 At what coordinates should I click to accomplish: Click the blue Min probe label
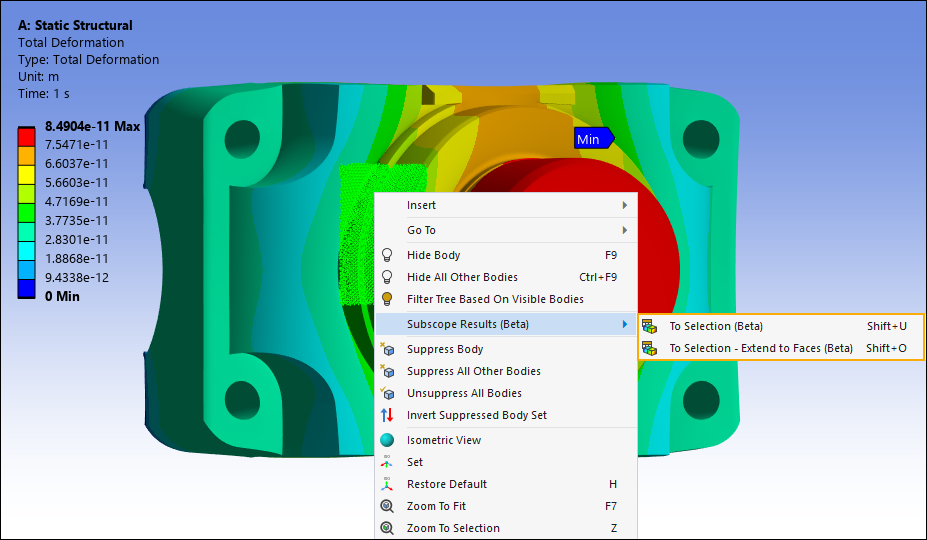(594, 139)
